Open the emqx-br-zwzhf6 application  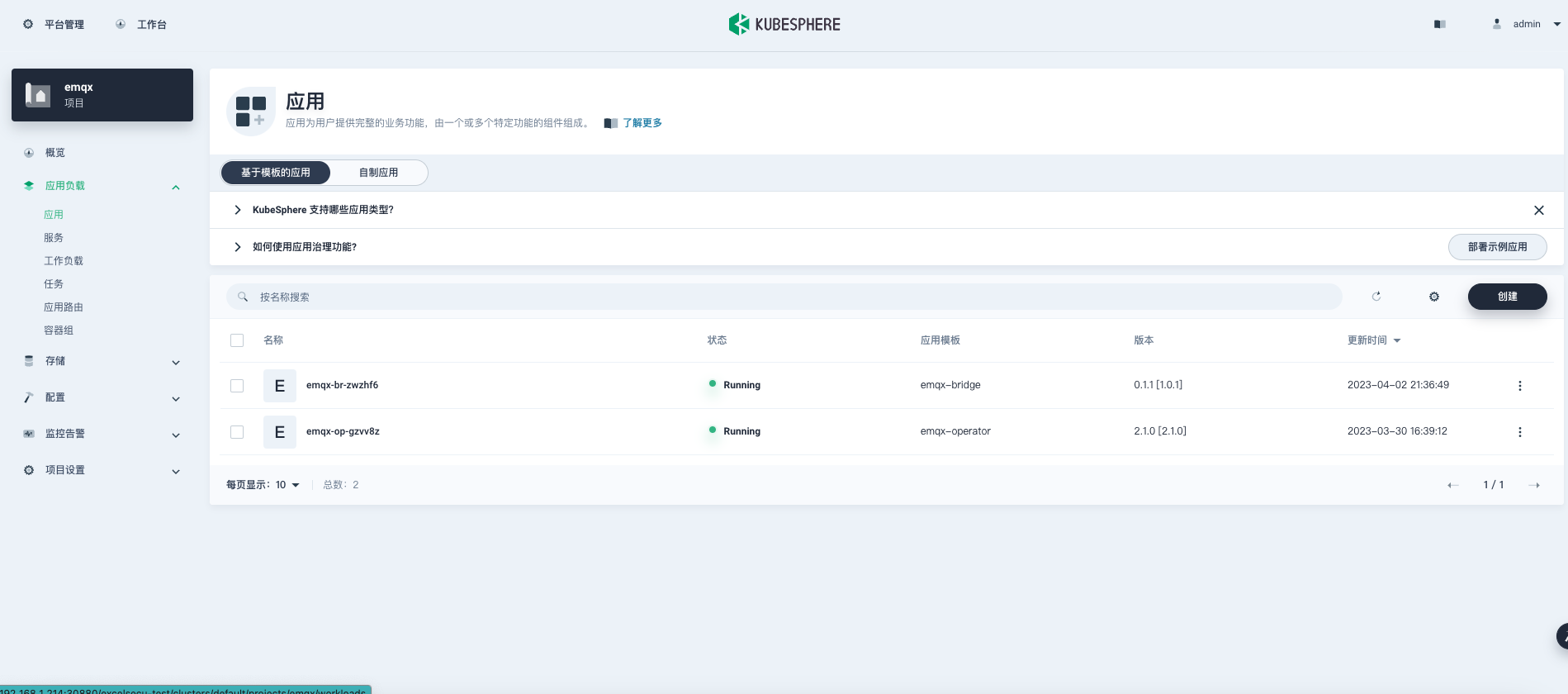pos(343,385)
